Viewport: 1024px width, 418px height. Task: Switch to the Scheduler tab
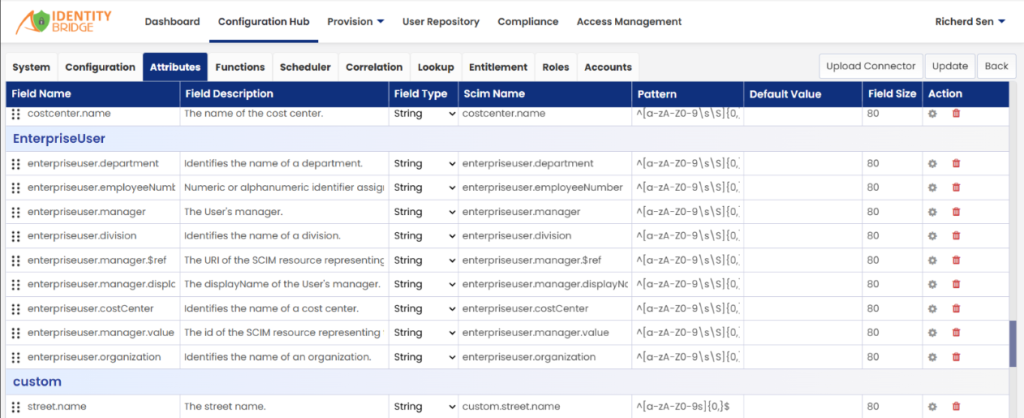point(305,67)
